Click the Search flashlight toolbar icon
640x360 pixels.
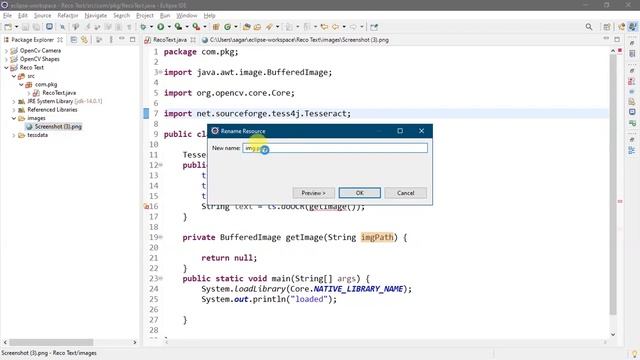point(269,27)
